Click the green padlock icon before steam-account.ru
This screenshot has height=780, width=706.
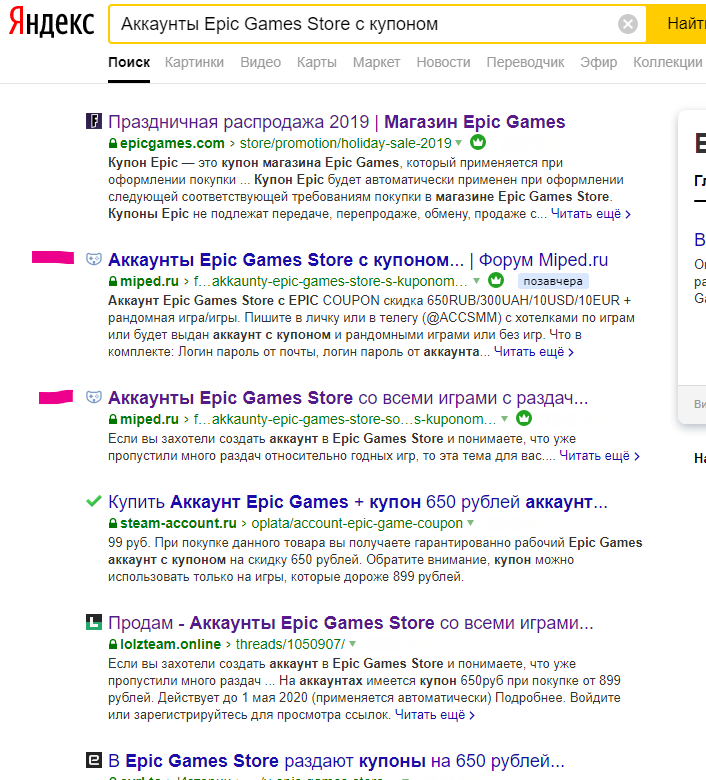[113, 523]
